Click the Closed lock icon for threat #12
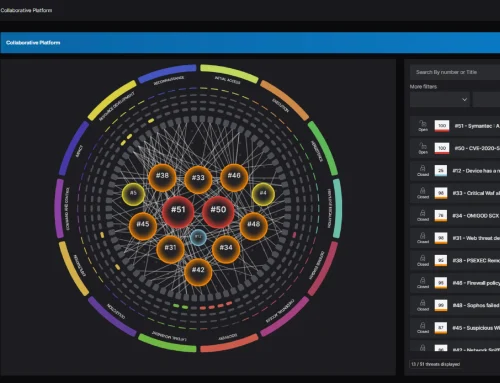The width and height of the screenshot is (500, 383). pyautogui.click(x=423, y=171)
